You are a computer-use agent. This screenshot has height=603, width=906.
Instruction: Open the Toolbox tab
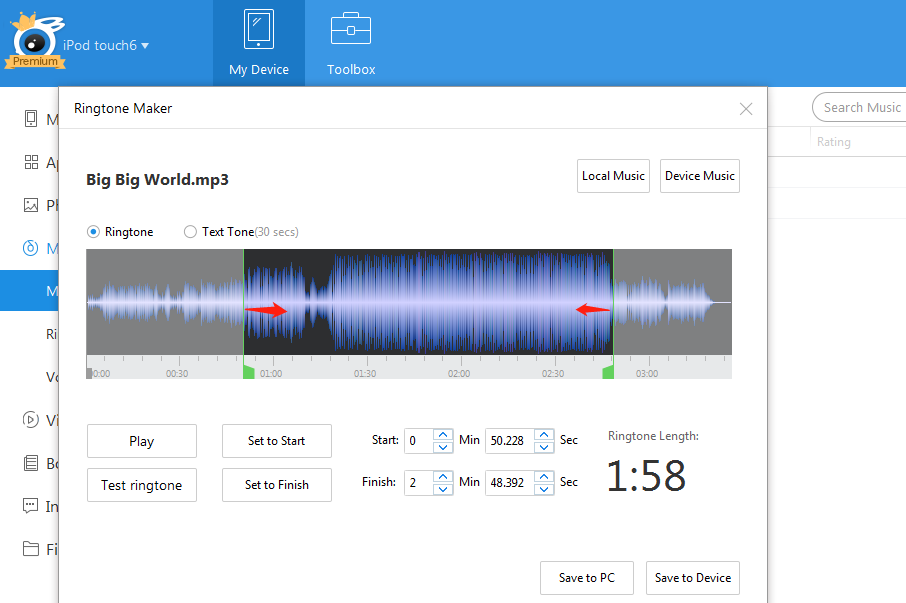351,43
